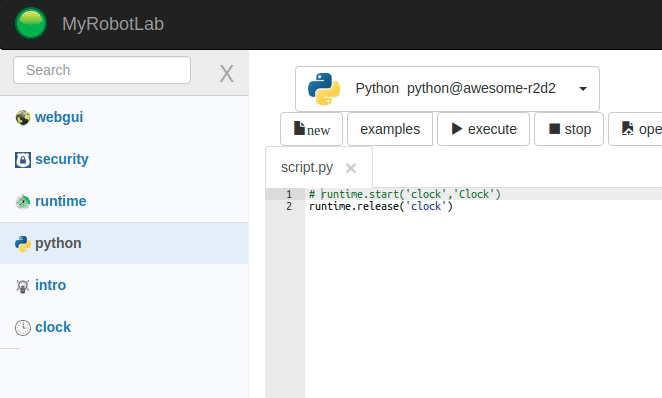The image size is (662, 398).
Task: Click the large Python logo in service header
Action: 324,89
